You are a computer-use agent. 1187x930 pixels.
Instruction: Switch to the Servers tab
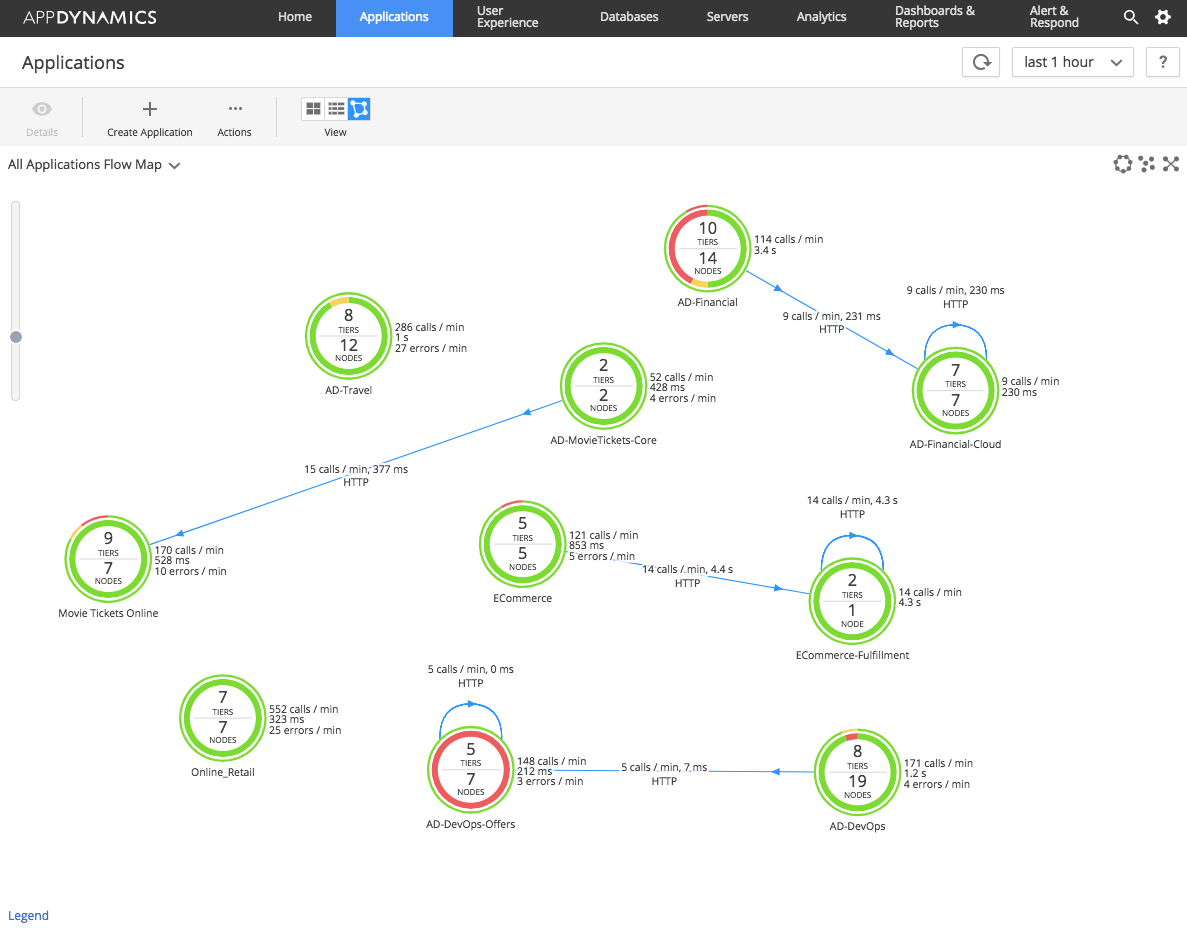[x=727, y=17]
